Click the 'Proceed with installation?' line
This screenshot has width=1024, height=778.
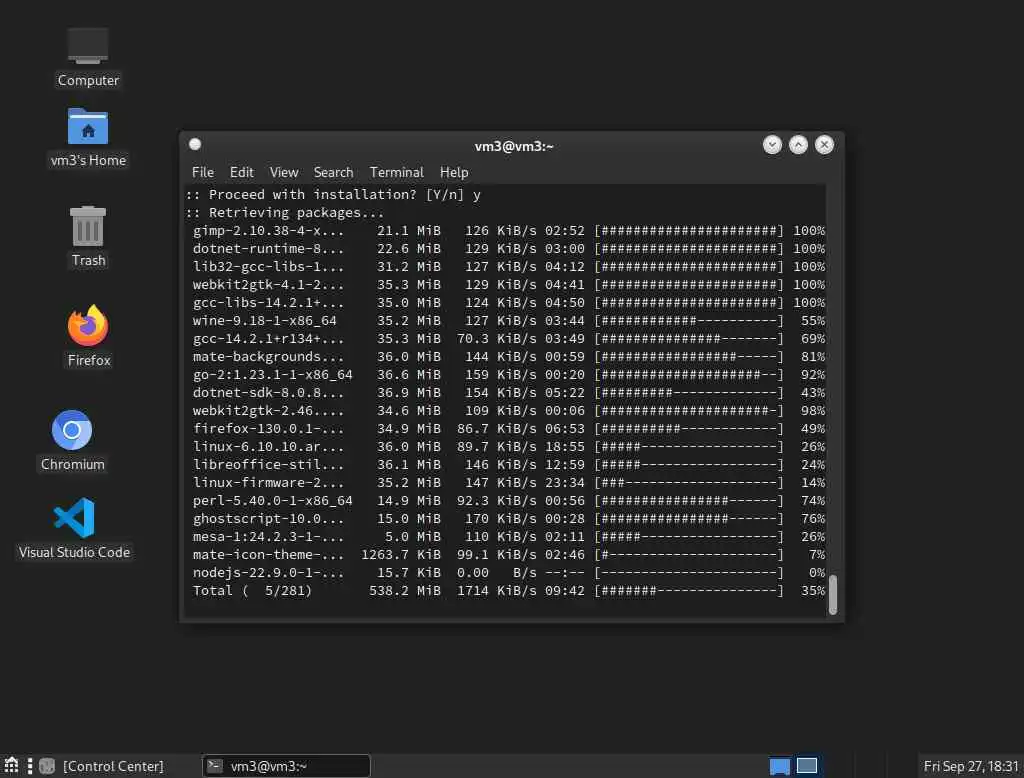[333, 195]
